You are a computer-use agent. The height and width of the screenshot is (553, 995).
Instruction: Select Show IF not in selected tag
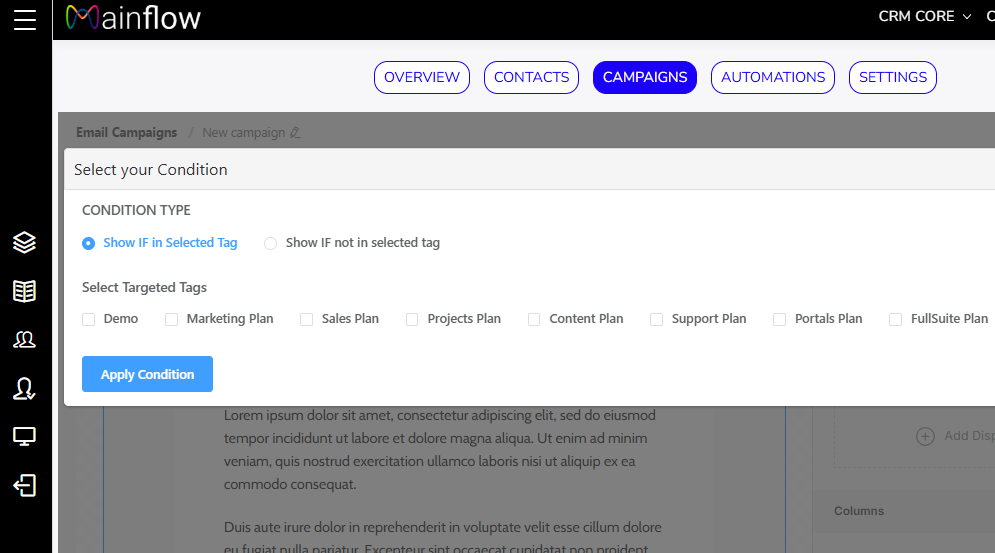pyautogui.click(x=271, y=243)
